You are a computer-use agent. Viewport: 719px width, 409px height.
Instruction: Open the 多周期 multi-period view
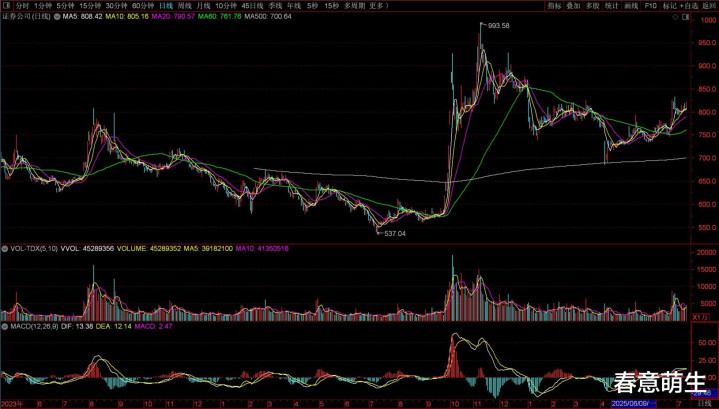(353, 6)
